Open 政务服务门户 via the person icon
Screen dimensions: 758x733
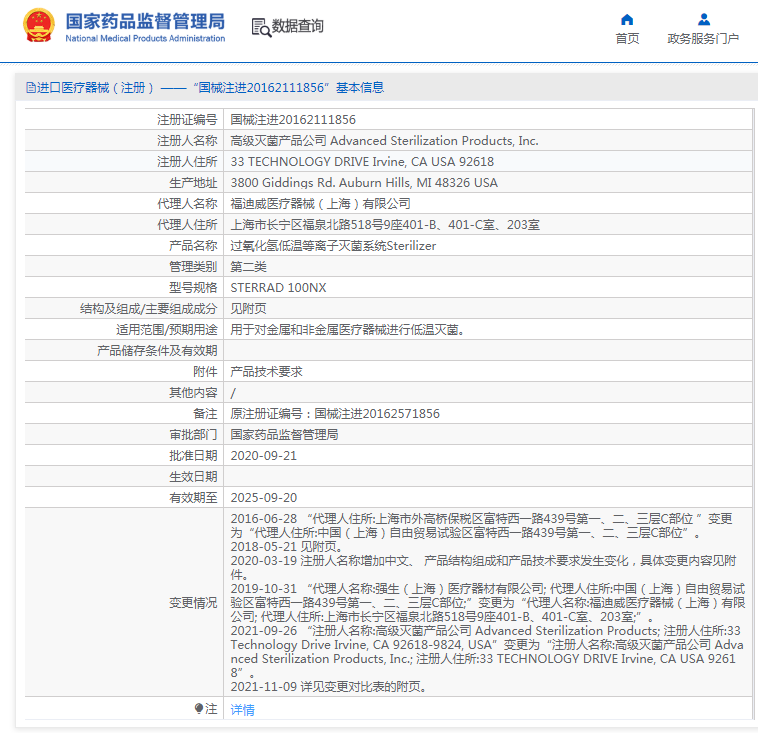(704, 19)
